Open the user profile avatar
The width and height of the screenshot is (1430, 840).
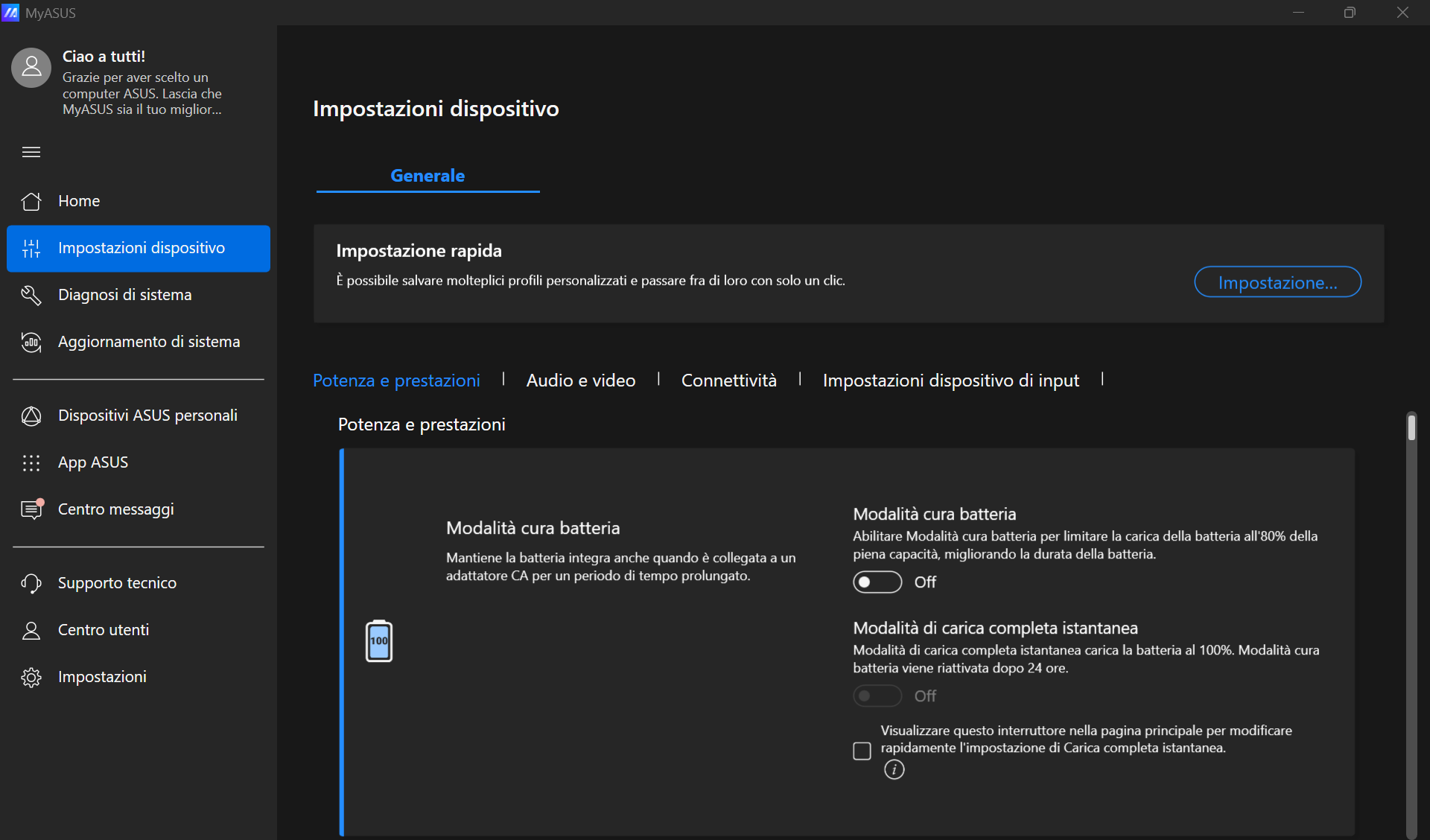[31, 68]
